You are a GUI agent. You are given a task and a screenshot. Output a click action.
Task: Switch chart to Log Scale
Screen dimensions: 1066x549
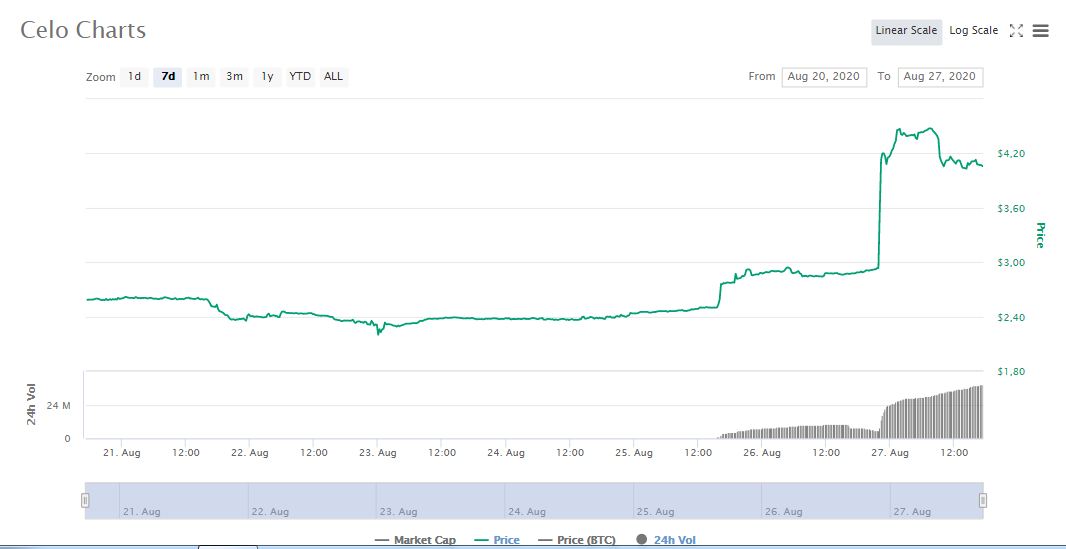(x=973, y=31)
